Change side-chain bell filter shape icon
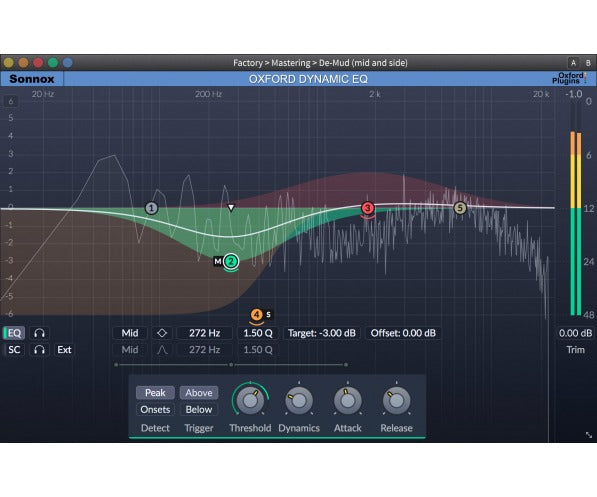Viewport: 597px width, 497px height. click(x=162, y=350)
